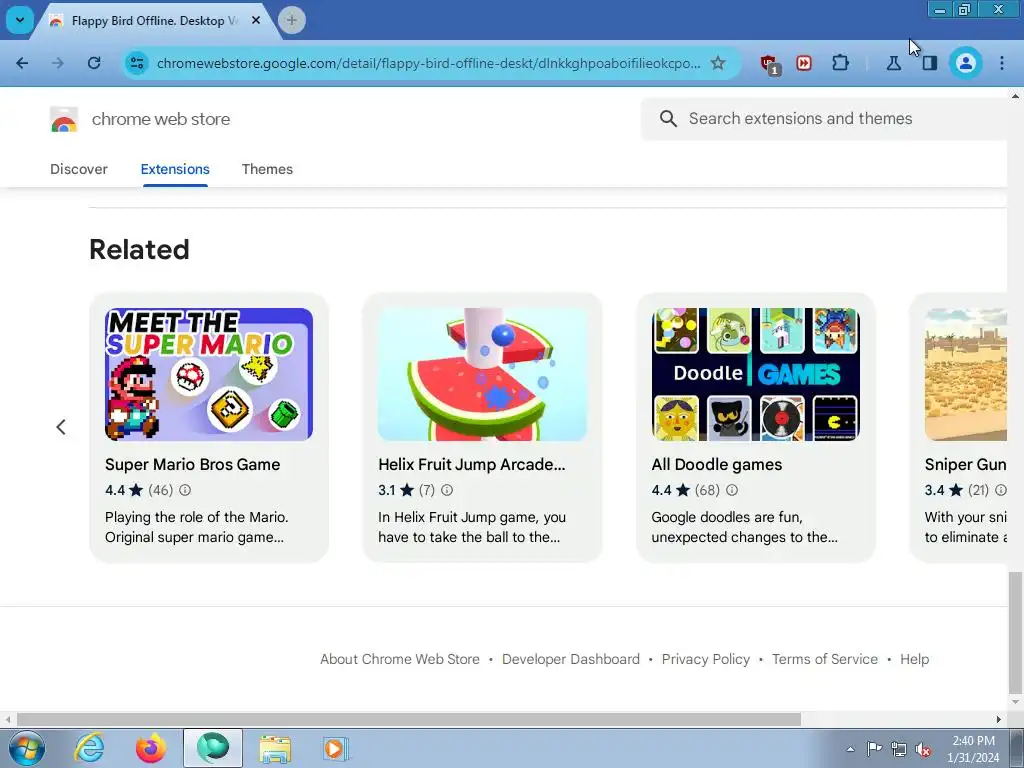Click rating info icon for Helix Fruit Jump
The image size is (1024, 768).
pyautogui.click(x=447, y=490)
